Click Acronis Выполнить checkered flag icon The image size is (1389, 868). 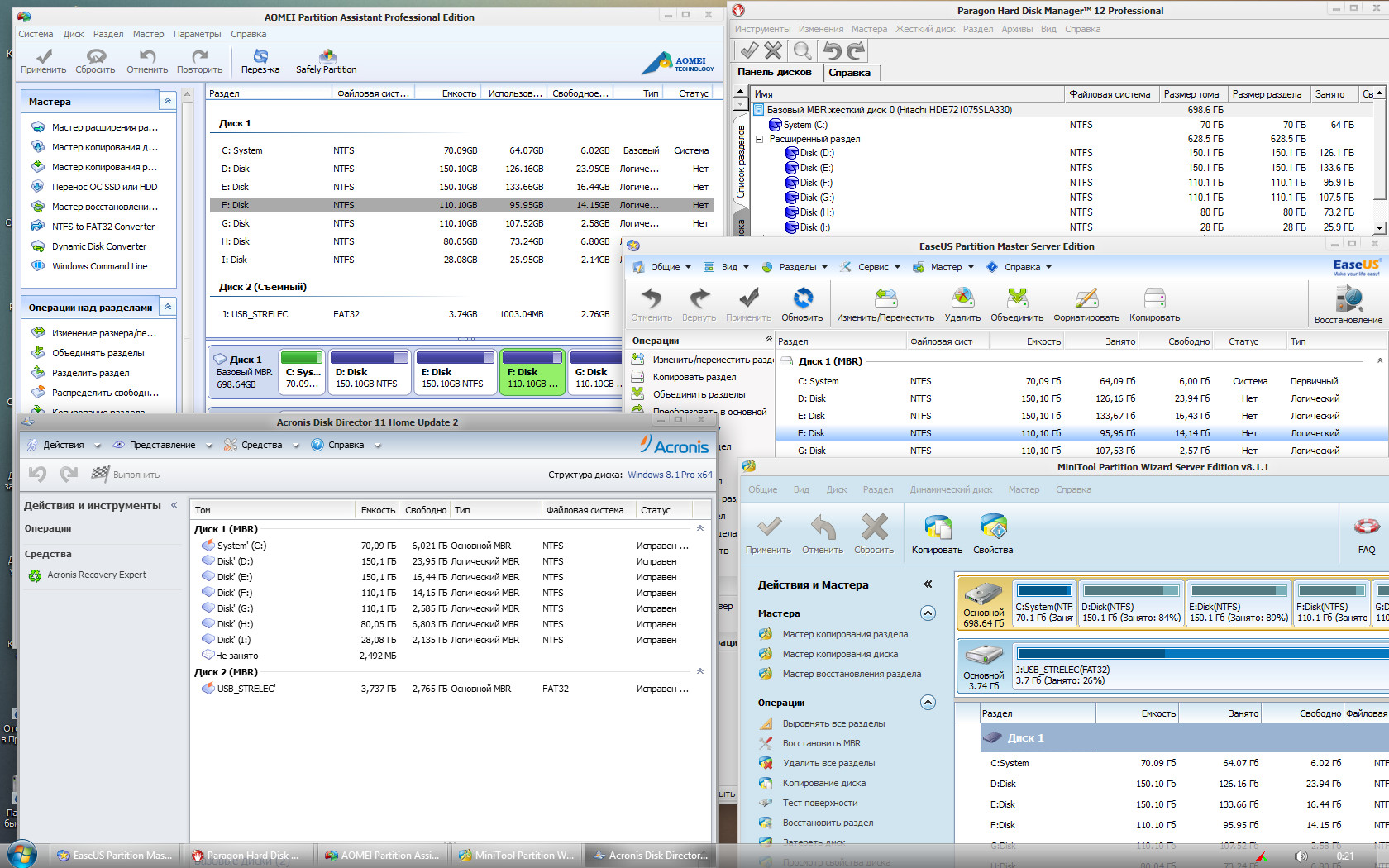point(100,474)
